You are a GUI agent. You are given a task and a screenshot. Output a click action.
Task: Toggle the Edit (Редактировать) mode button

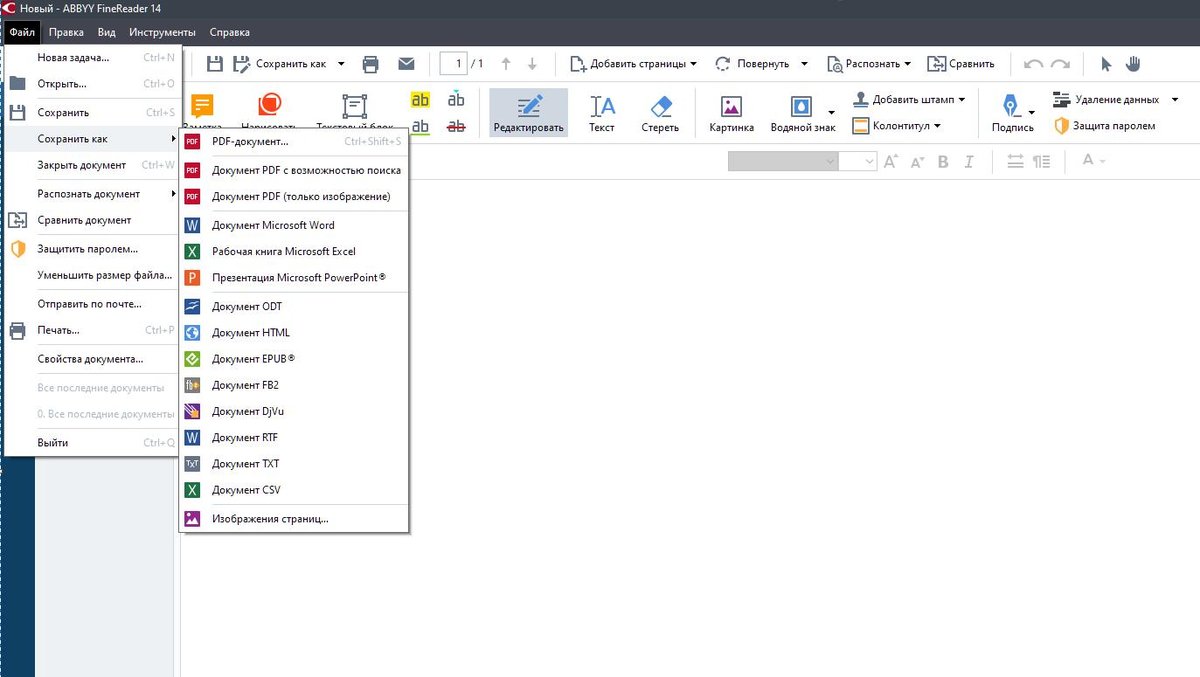point(528,112)
